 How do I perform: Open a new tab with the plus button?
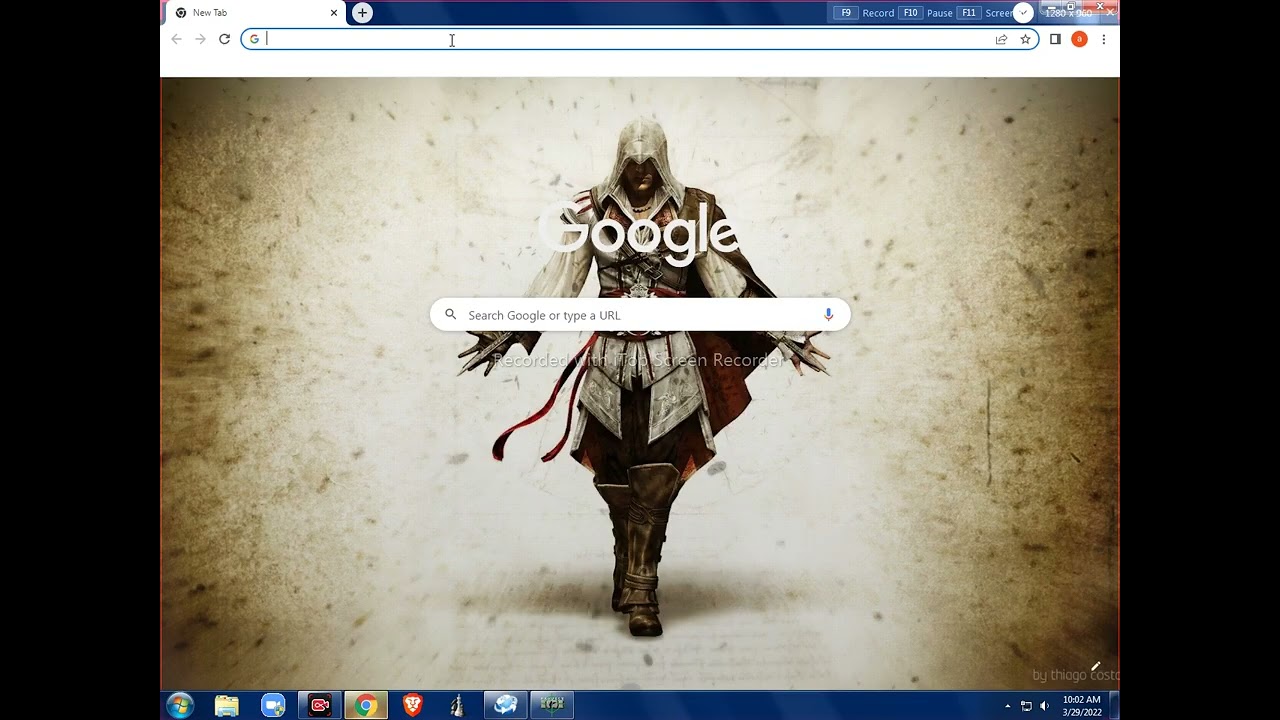pos(362,13)
